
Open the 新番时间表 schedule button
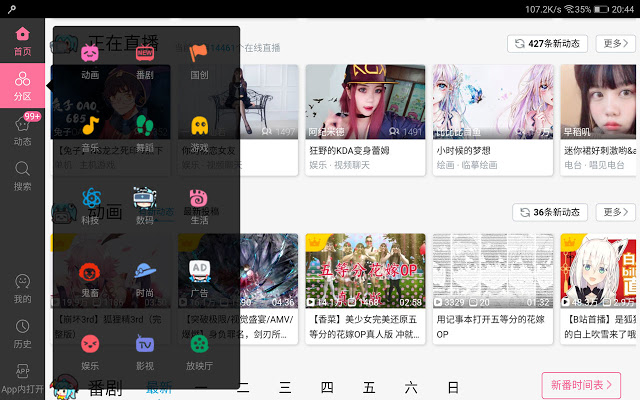click(581, 385)
